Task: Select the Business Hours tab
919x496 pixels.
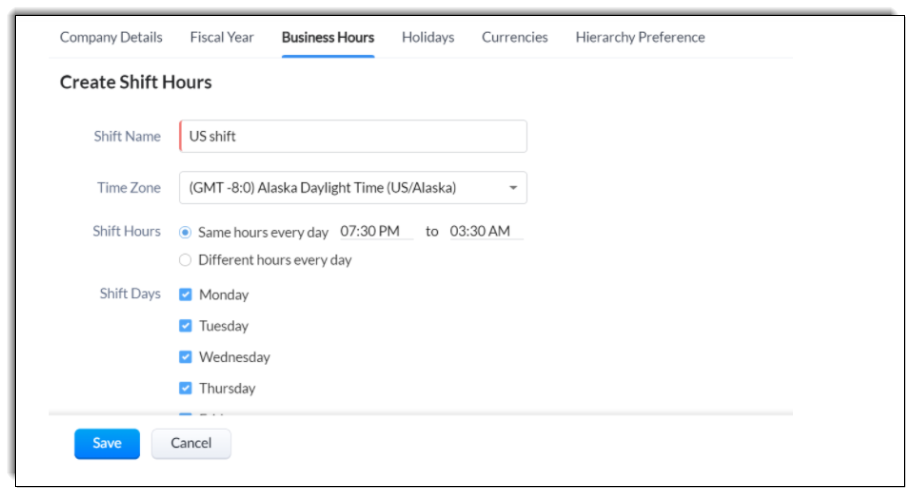Action: [328, 37]
